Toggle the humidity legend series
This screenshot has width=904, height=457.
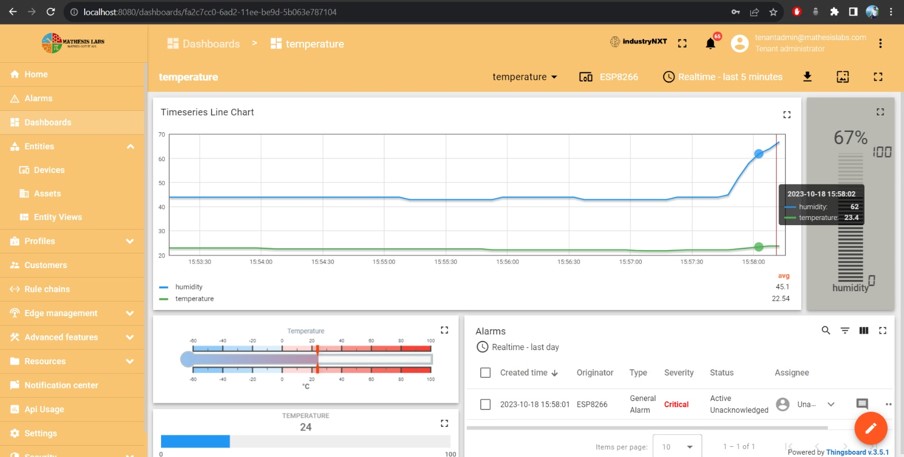[x=188, y=287]
